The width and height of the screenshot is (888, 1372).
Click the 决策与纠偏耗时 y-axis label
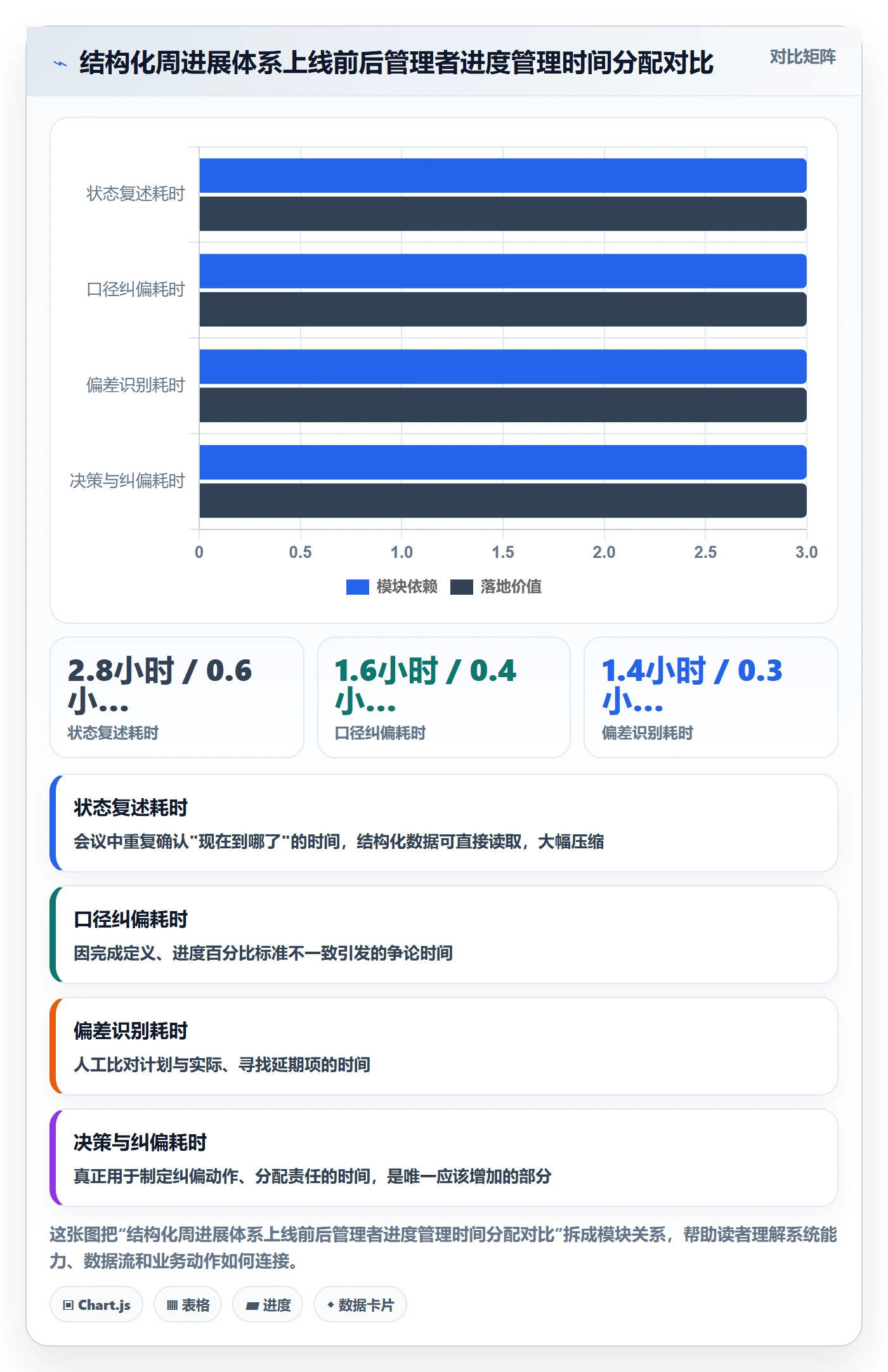[127, 481]
